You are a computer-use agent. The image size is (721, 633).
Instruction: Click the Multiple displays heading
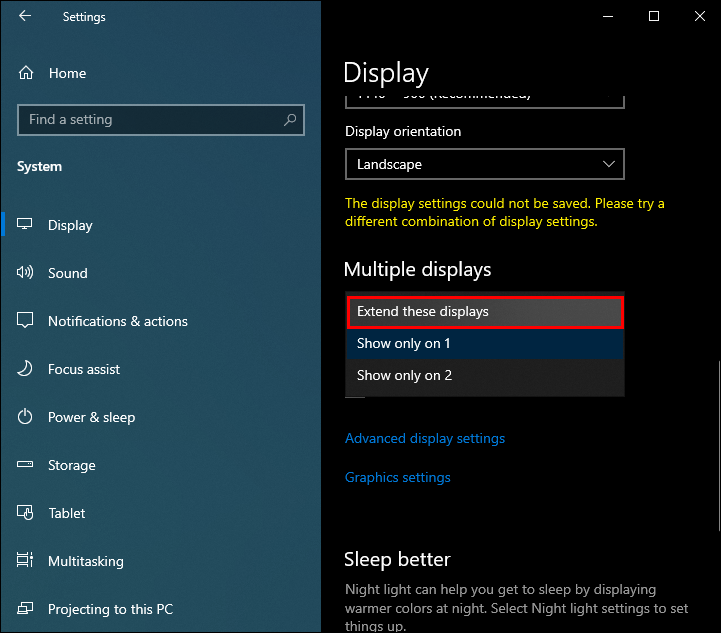click(x=418, y=269)
